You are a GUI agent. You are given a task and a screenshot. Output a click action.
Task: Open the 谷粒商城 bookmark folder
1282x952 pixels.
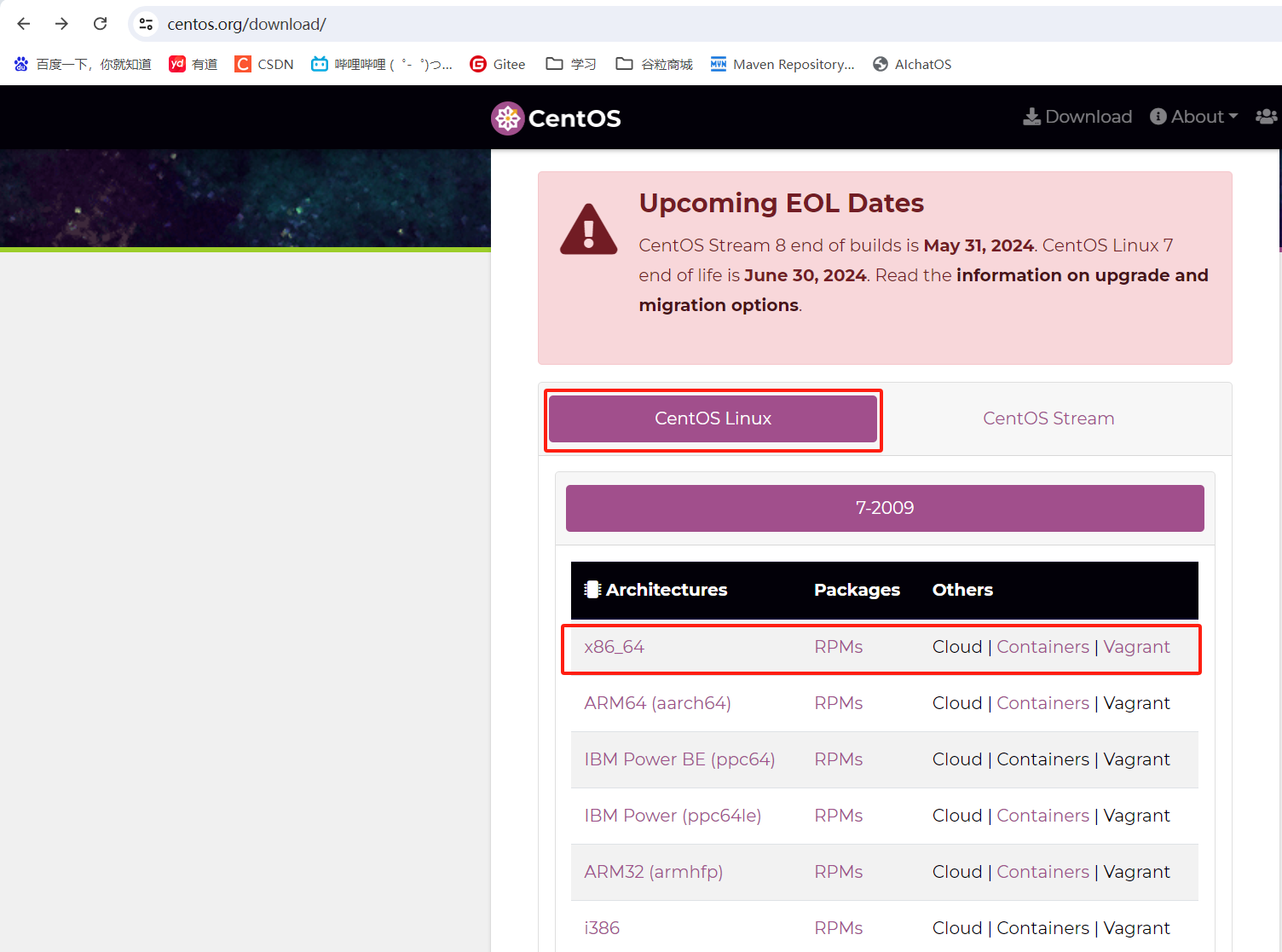[x=655, y=64]
